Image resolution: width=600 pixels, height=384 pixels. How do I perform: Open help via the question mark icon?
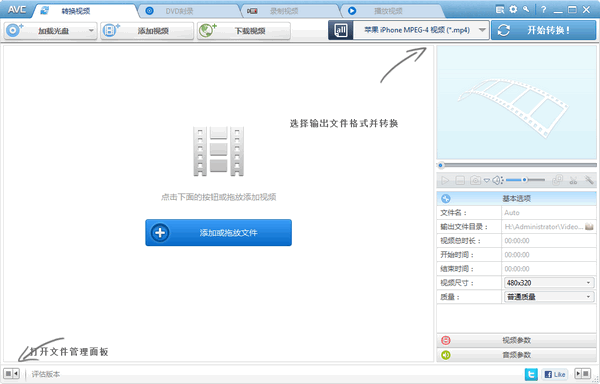coord(543,10)
